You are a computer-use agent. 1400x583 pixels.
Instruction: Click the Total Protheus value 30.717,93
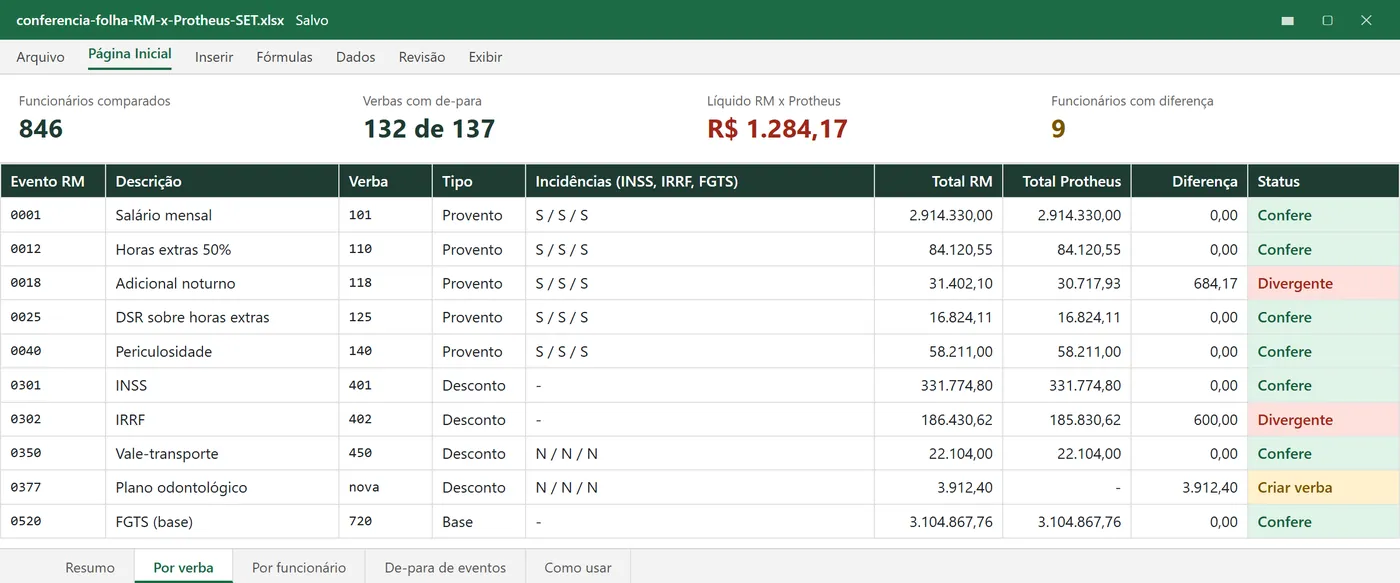pos(1067,283)
